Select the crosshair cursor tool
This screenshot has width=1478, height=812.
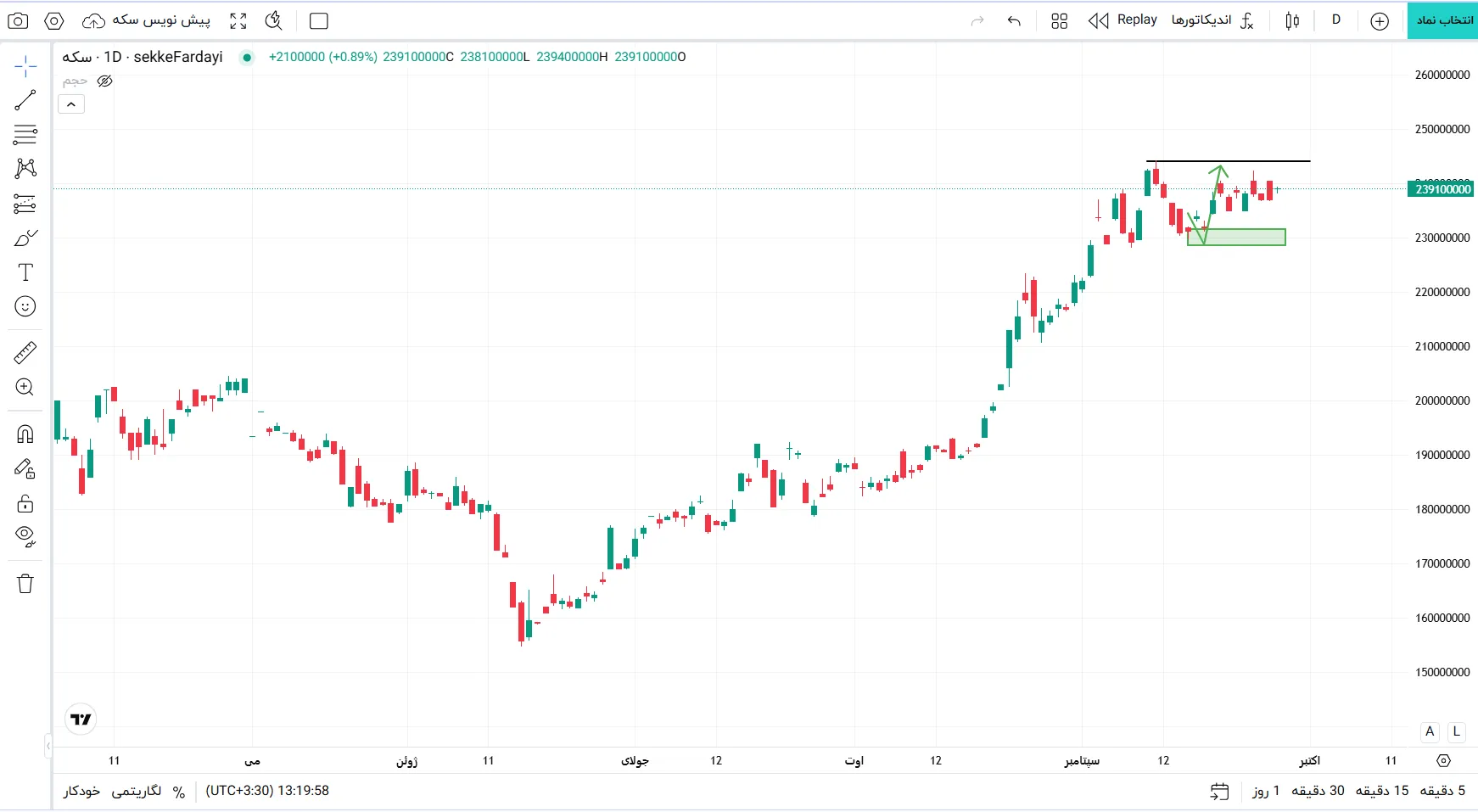[x=25, y=66]
